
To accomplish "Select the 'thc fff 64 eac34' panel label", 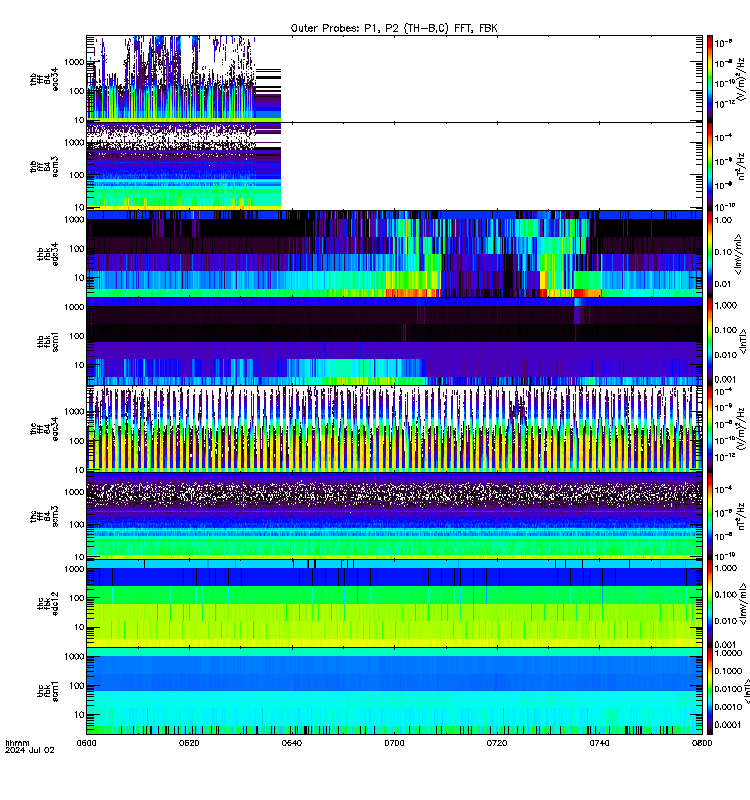I will click(44, 429).
